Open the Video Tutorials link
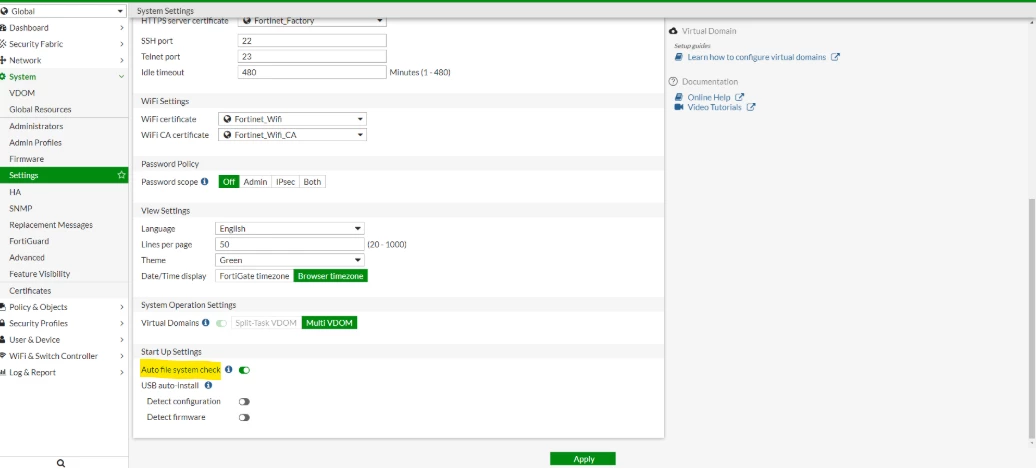The height and width of the screenshot is (469, 1036). click(714, 107)
